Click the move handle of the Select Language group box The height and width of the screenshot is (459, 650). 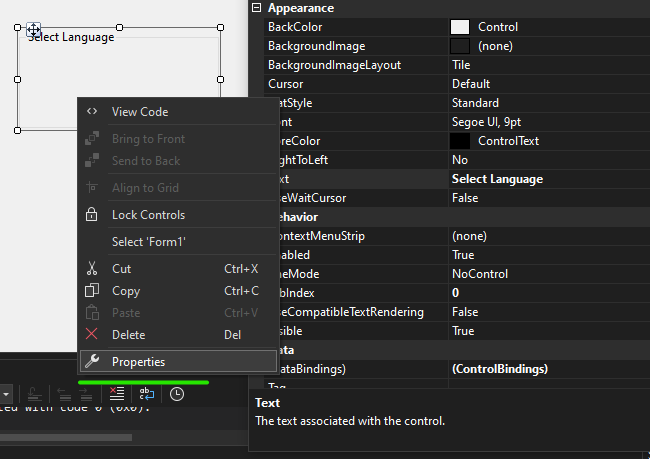pyautogui.click(x=33, y=30)
